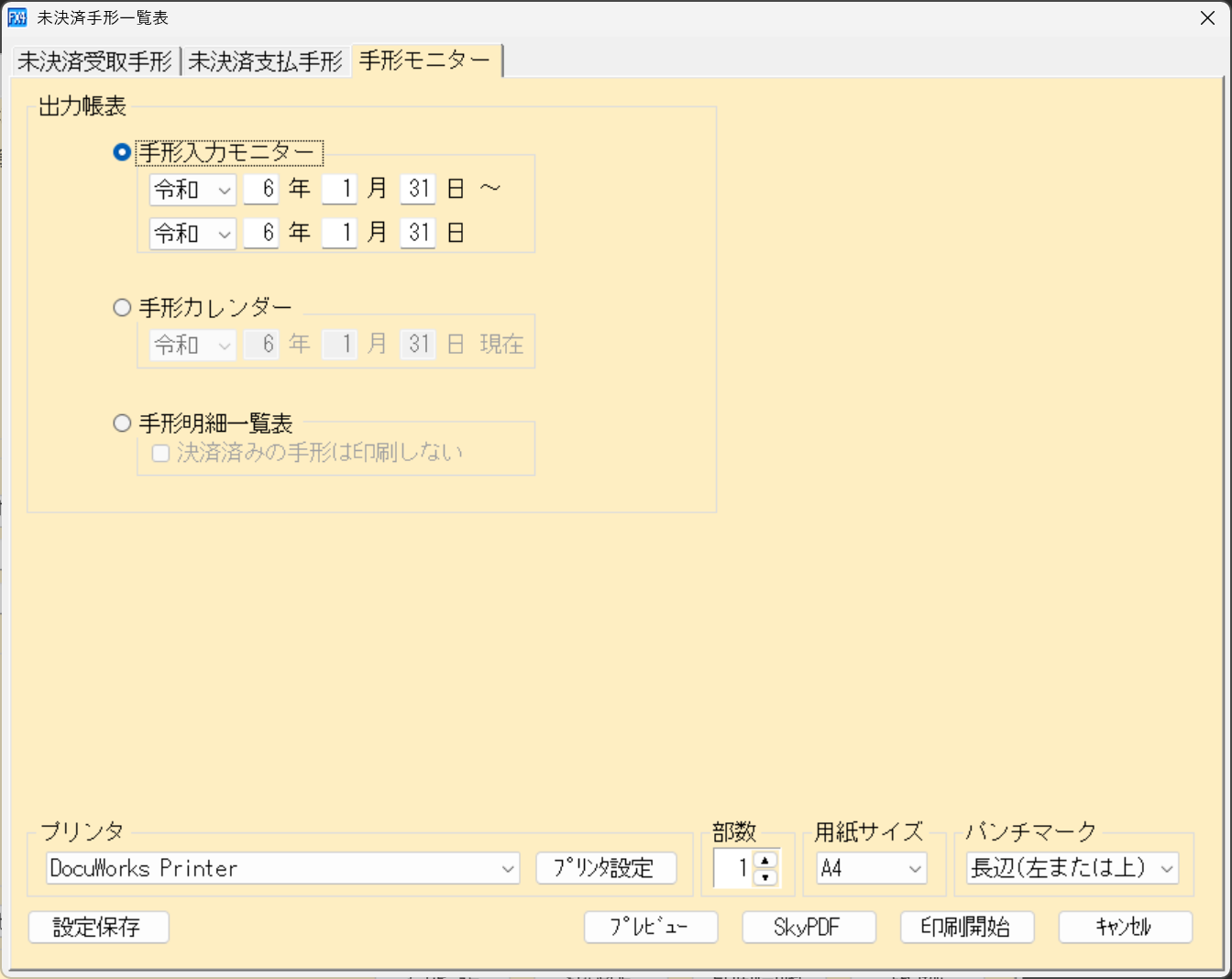The height and width of the screenshot is (979, 1232).
Task: Click the SkyPDF button
Action: point(808,927)
